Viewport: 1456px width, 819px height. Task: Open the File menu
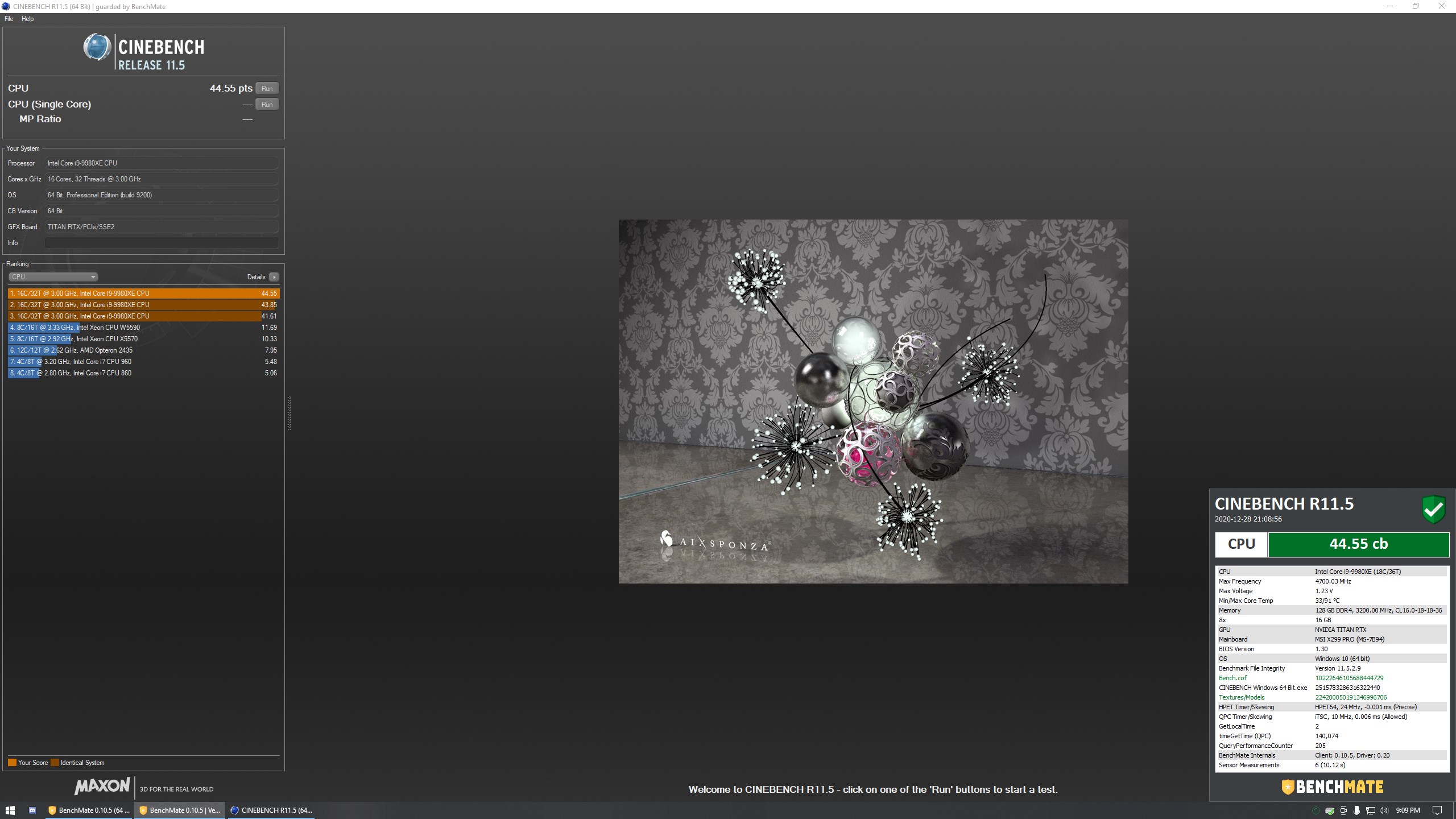pos(9,19)
